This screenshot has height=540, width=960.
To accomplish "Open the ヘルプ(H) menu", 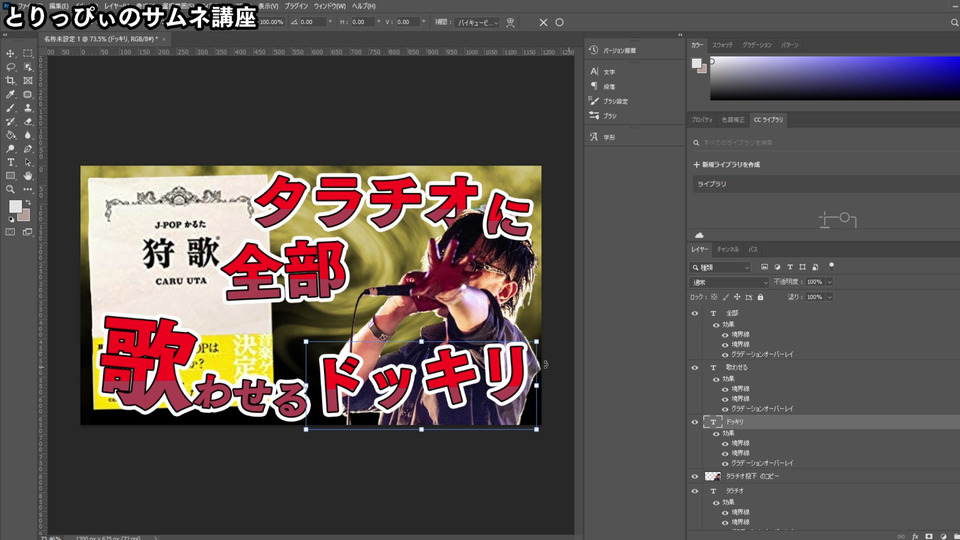I will pos(364,6).
